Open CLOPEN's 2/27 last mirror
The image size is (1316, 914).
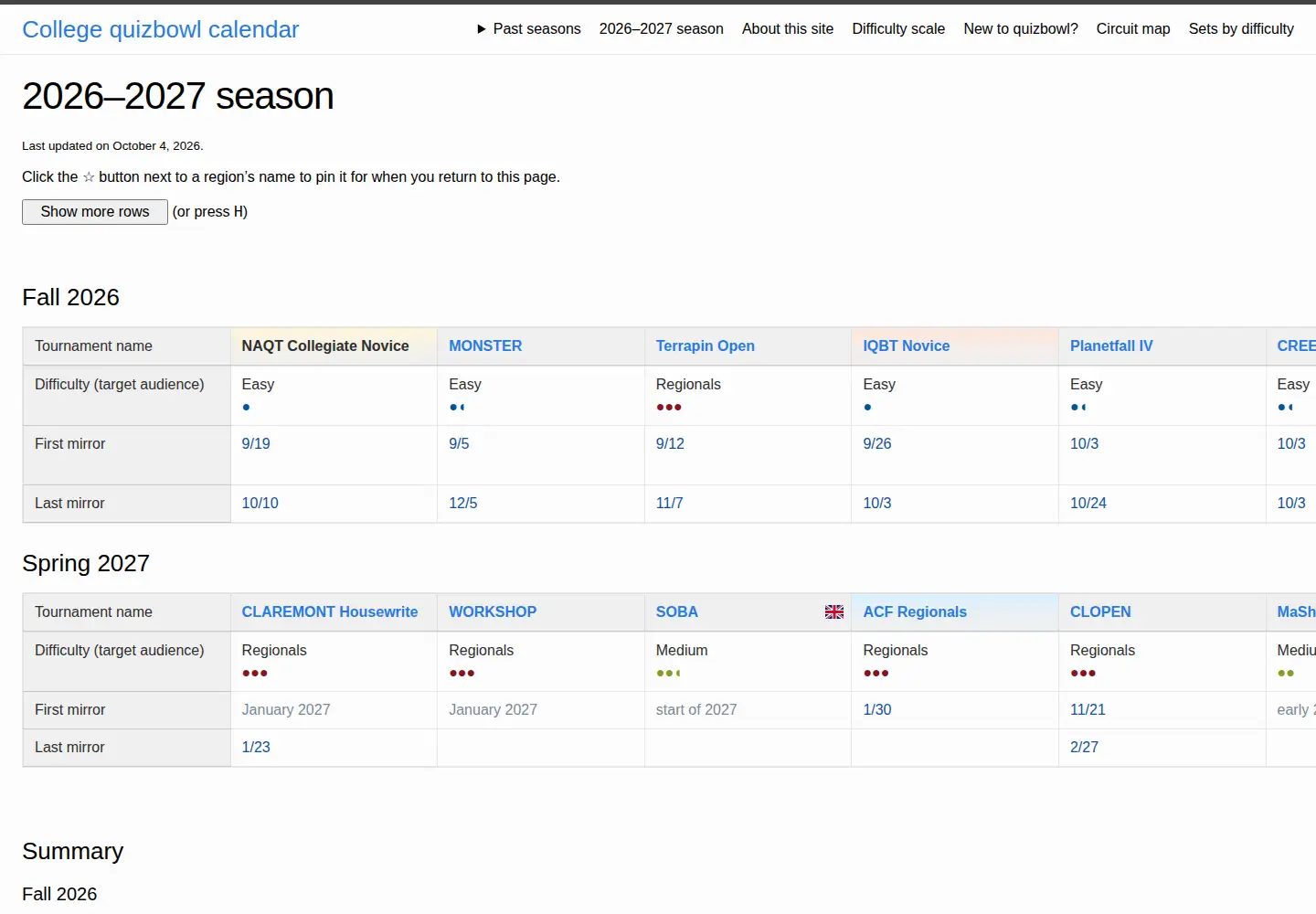click(x=1085, y=748)
